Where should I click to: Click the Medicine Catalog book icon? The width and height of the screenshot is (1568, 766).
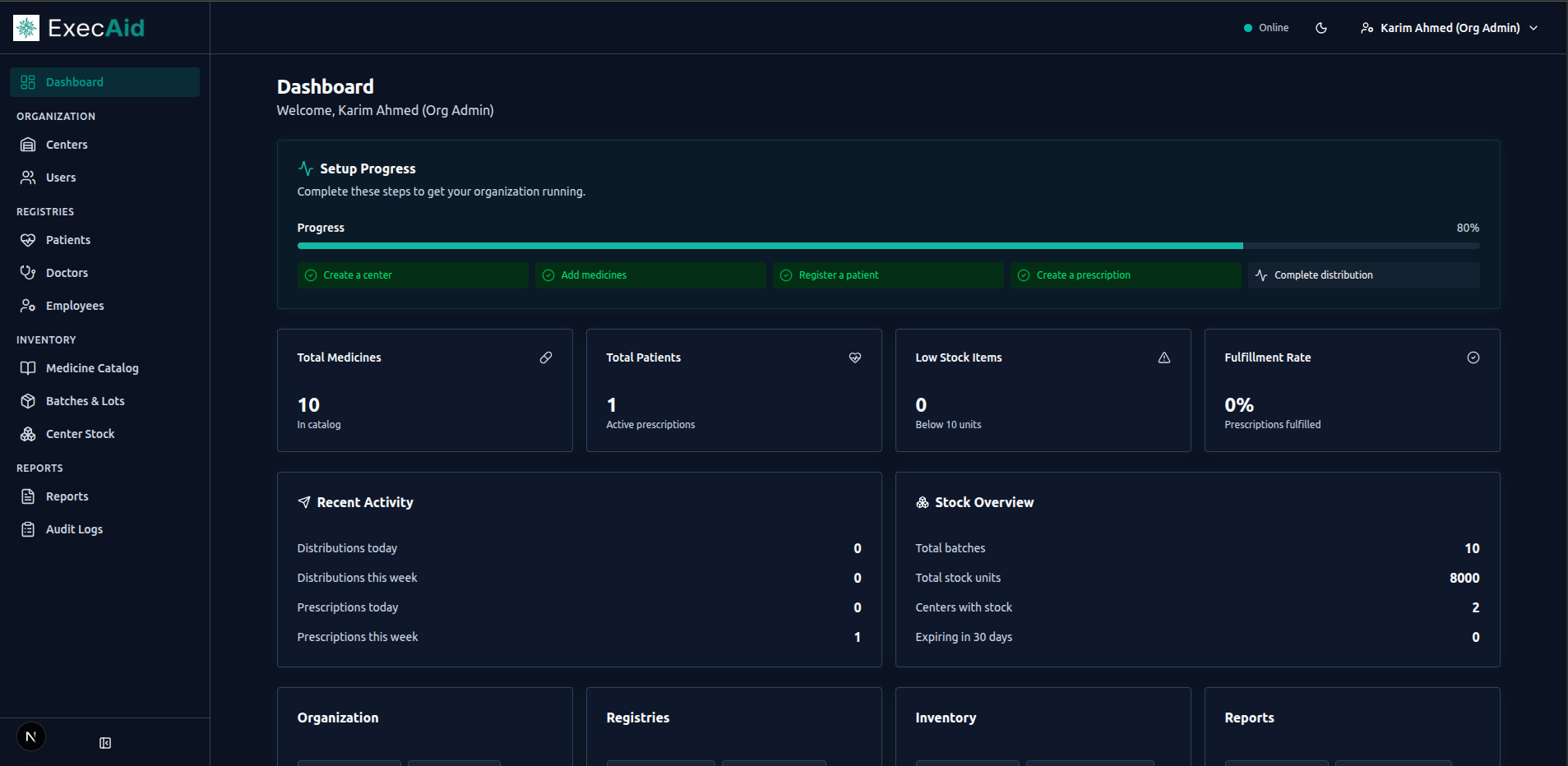point(28,368)
